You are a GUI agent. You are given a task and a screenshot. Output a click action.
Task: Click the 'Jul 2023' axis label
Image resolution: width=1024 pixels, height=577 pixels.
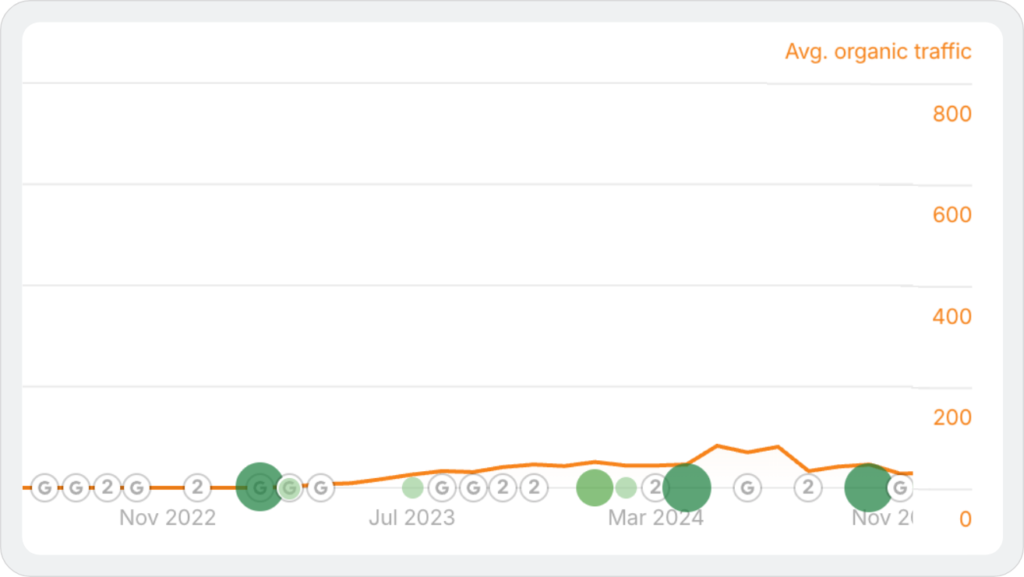(412, 518)
